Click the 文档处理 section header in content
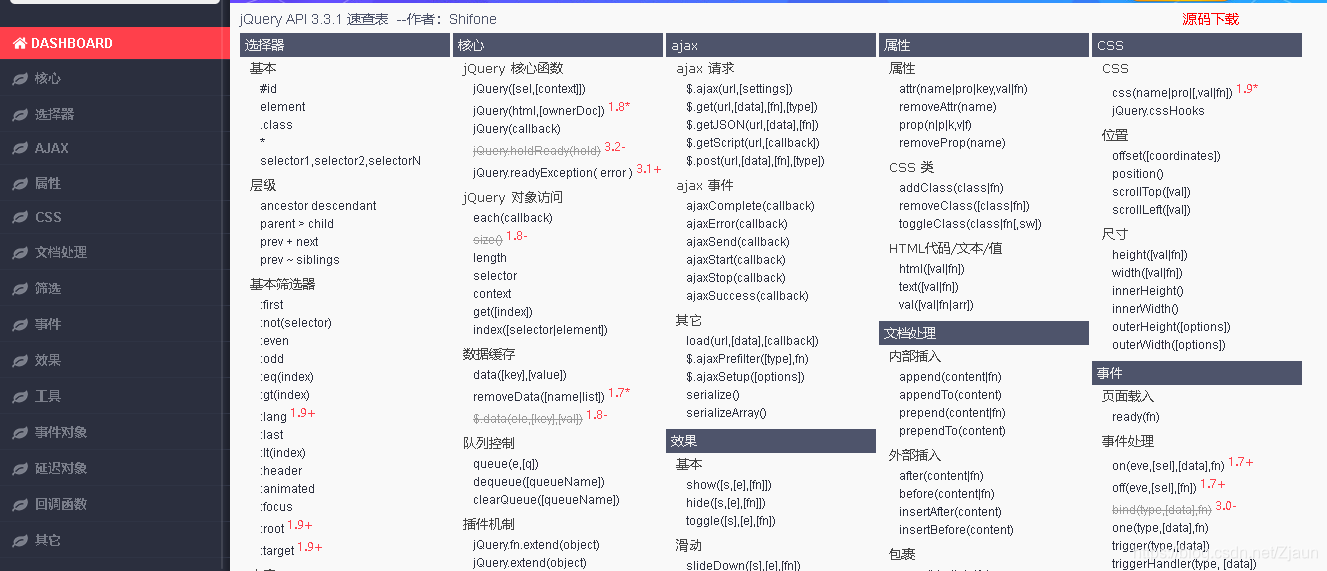This screenshot has width=1327, height=571. 984,333
